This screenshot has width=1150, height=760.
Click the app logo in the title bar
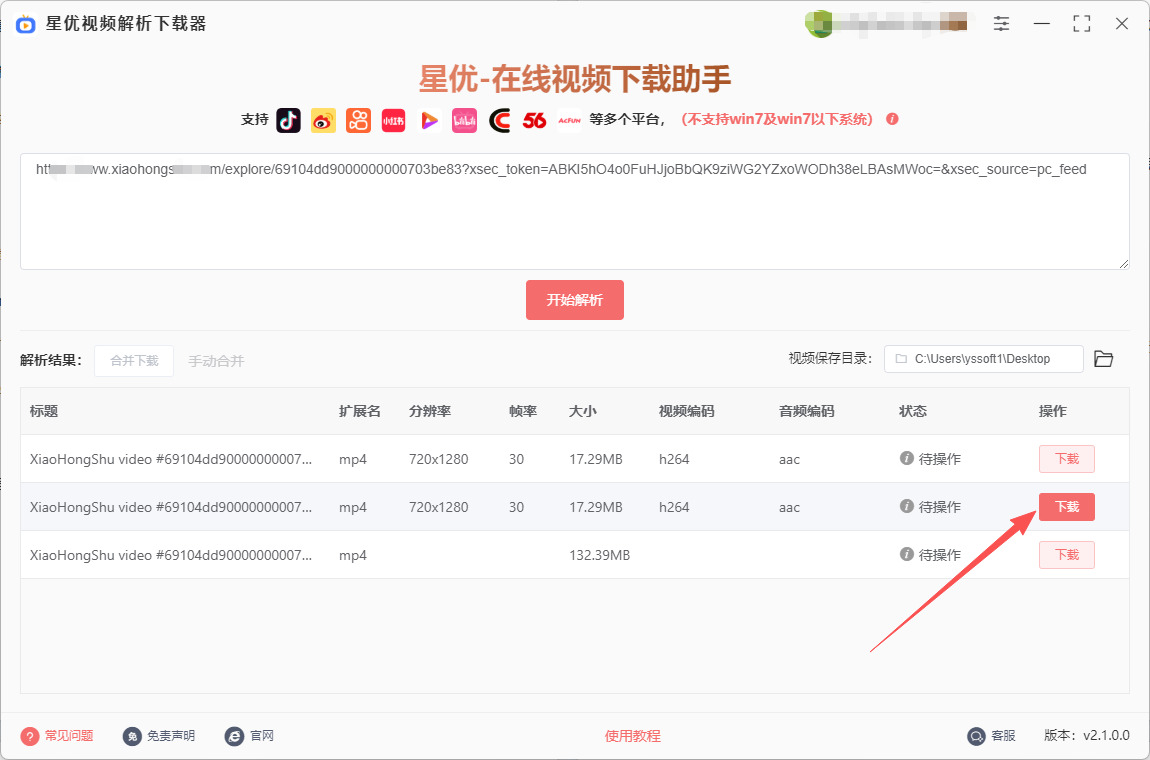[x=26, y=24]
